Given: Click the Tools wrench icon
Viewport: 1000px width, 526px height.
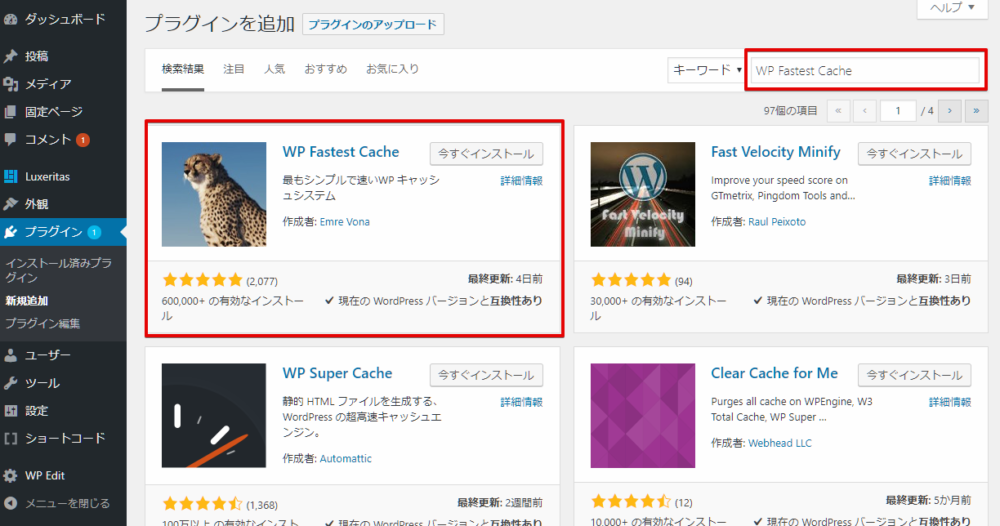Looking at the screenshot, I should pyautogui.click(x=11, y=383).
